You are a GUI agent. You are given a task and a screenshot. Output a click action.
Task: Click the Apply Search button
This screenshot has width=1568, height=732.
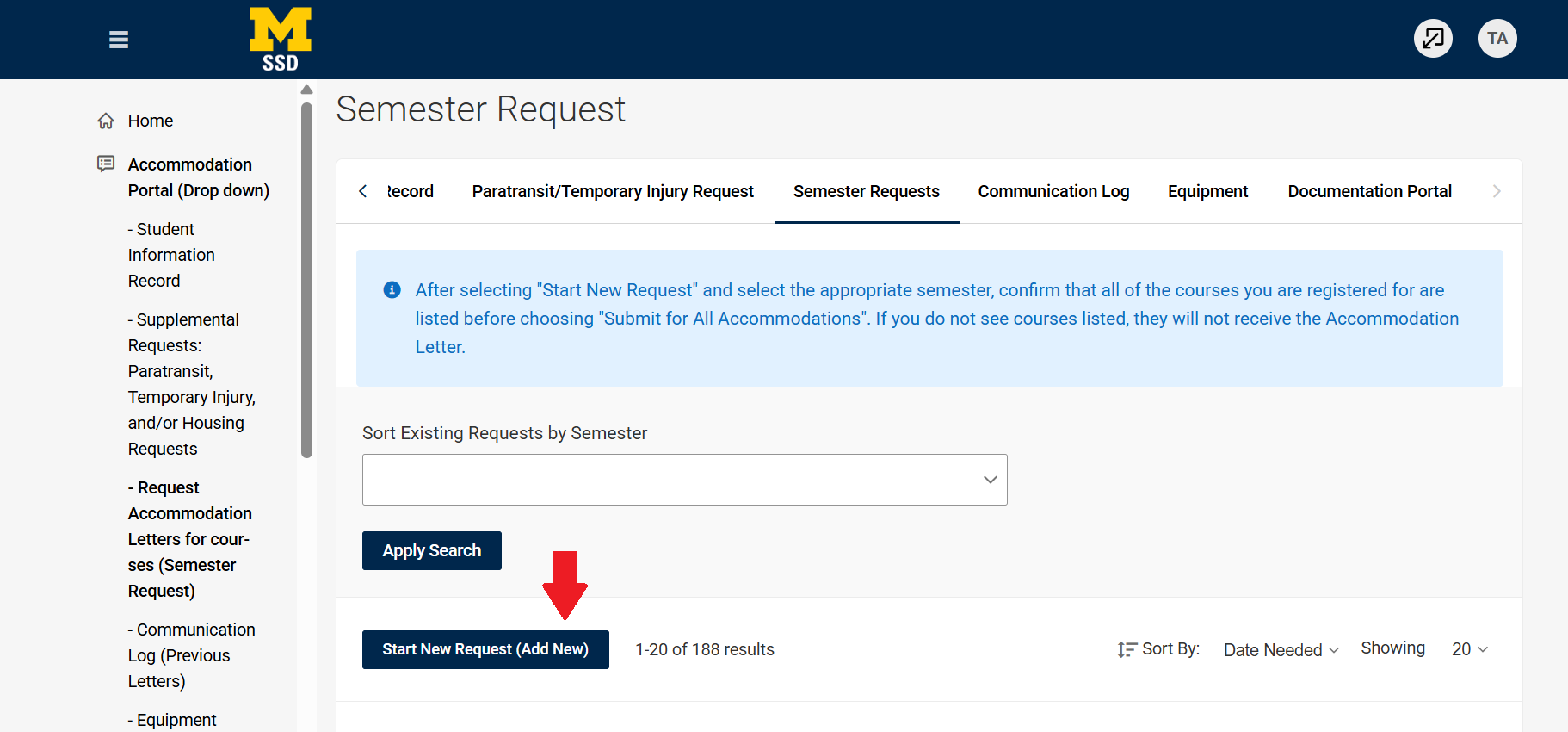click(x=432, y=550)
